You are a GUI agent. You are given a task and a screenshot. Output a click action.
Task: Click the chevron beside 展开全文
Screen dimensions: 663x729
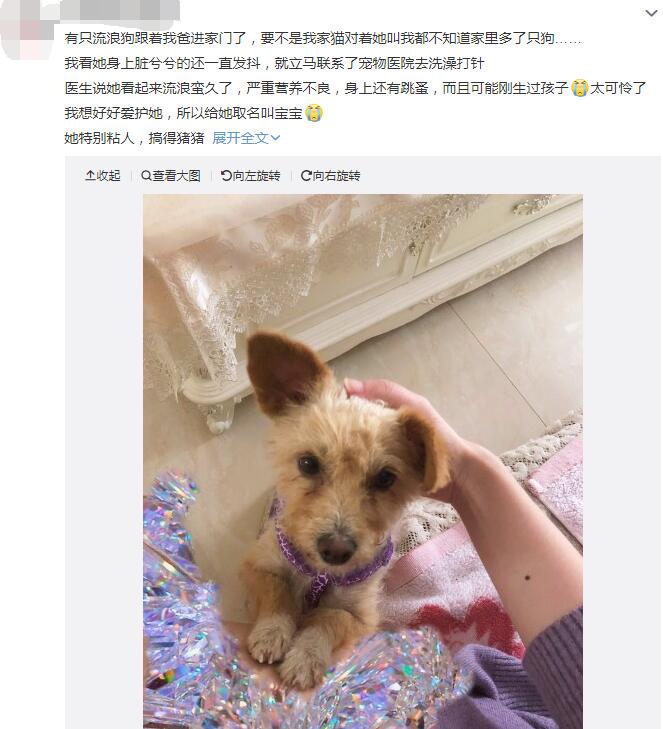pos(275,138)
